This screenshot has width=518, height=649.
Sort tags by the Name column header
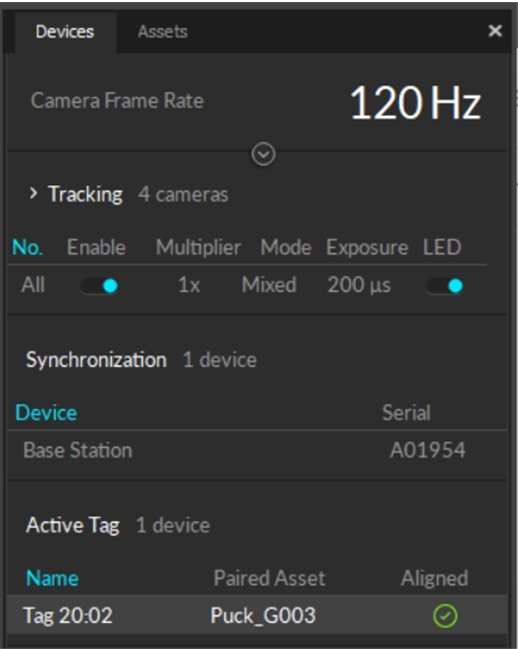(x=52, y=578)
